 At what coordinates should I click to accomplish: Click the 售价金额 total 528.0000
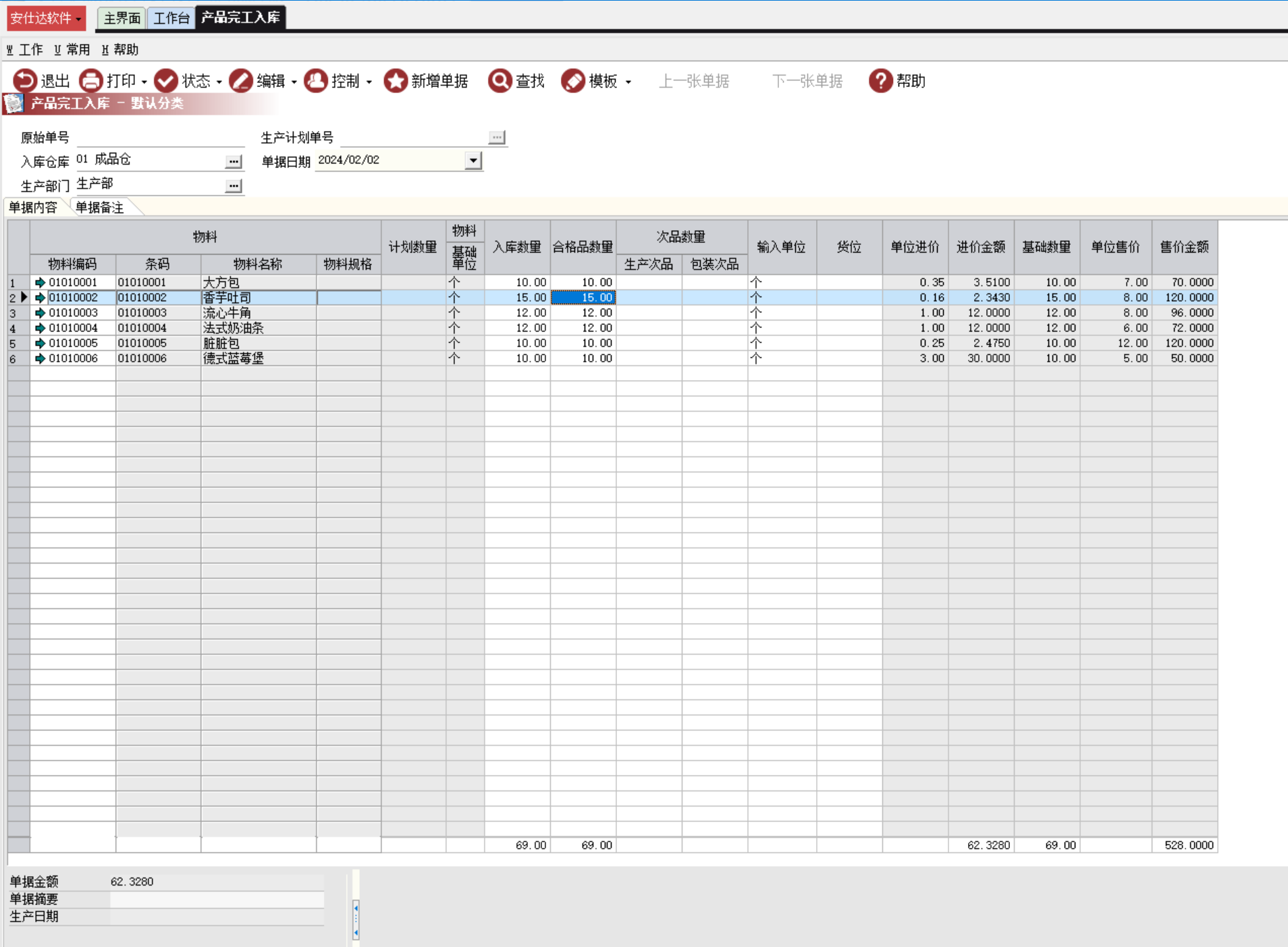point(1185,845)
